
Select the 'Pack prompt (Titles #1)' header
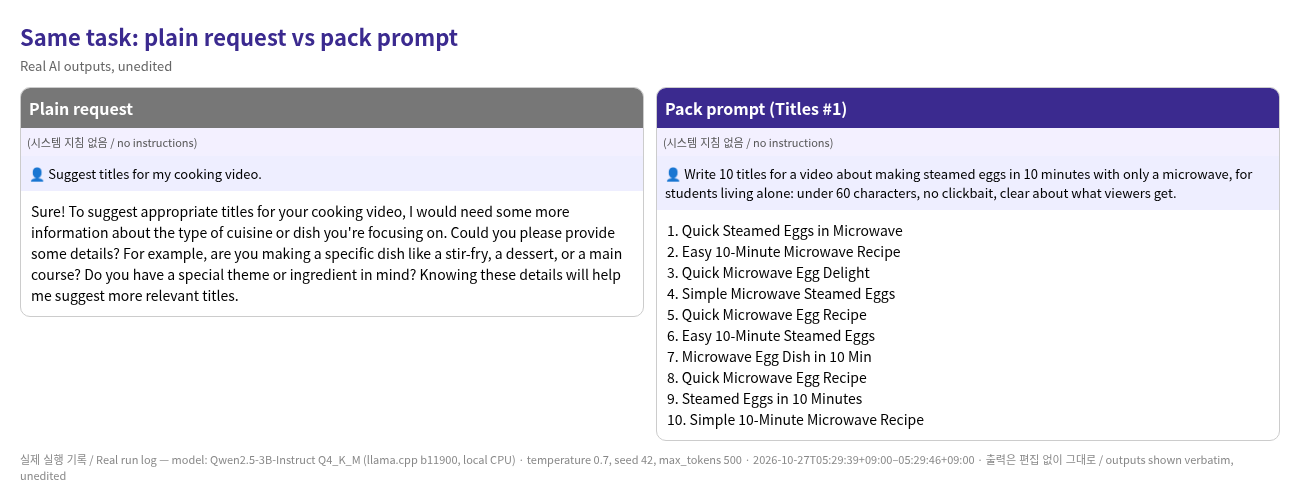coord(968,108)
